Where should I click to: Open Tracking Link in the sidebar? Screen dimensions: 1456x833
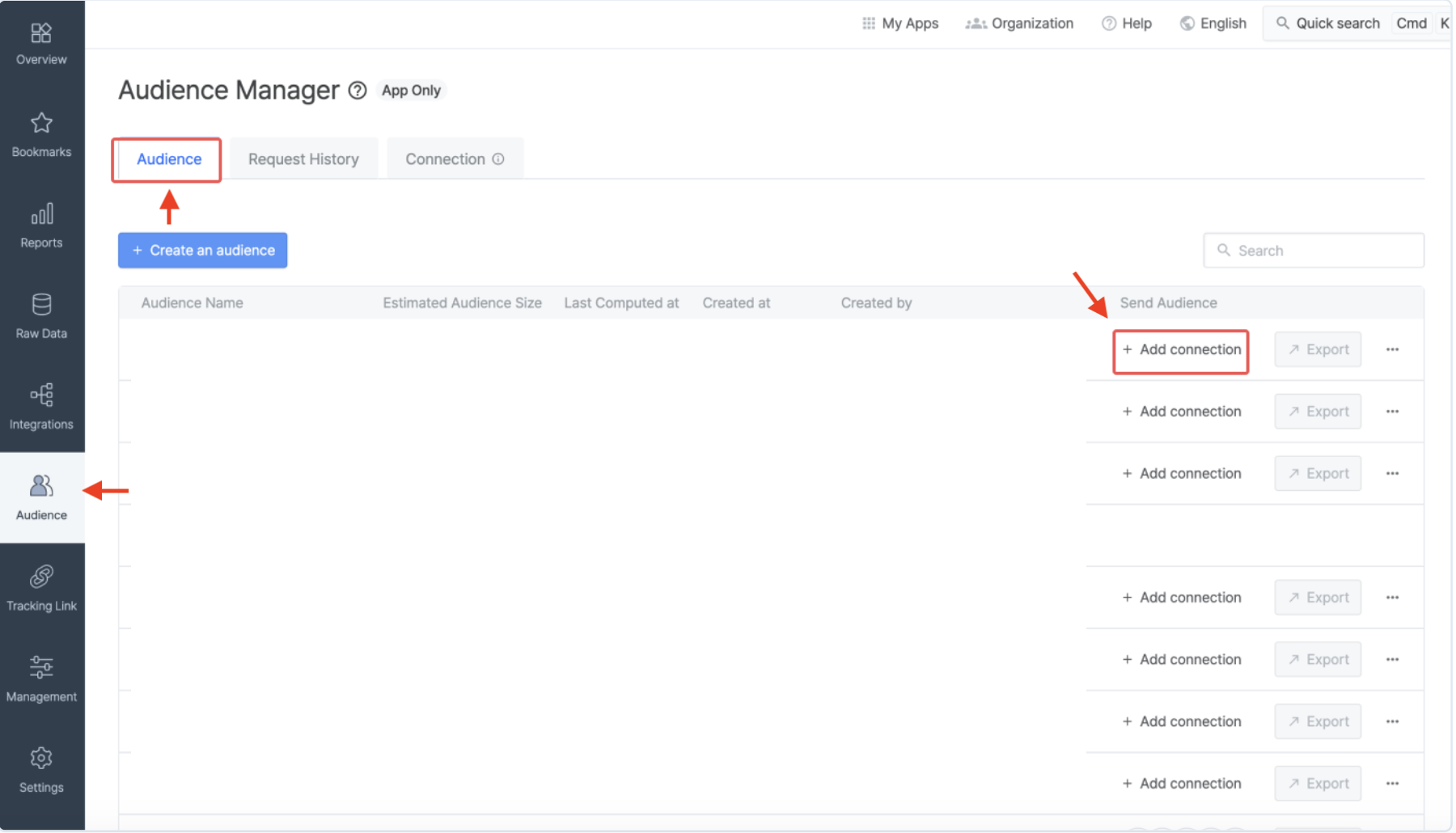click(41, 588)
